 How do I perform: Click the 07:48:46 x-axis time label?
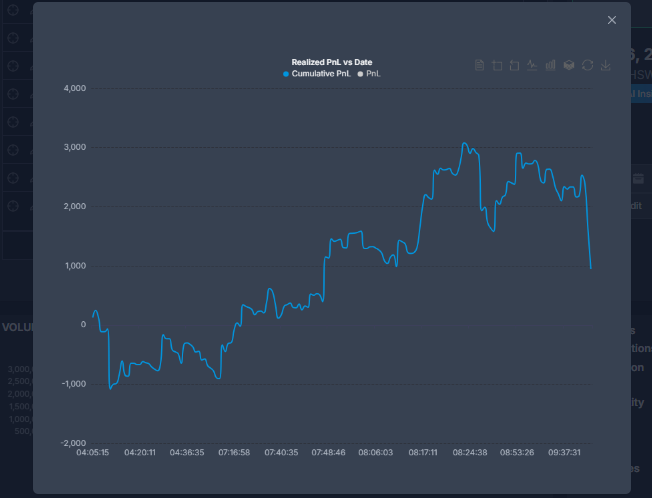pos(328,452)
